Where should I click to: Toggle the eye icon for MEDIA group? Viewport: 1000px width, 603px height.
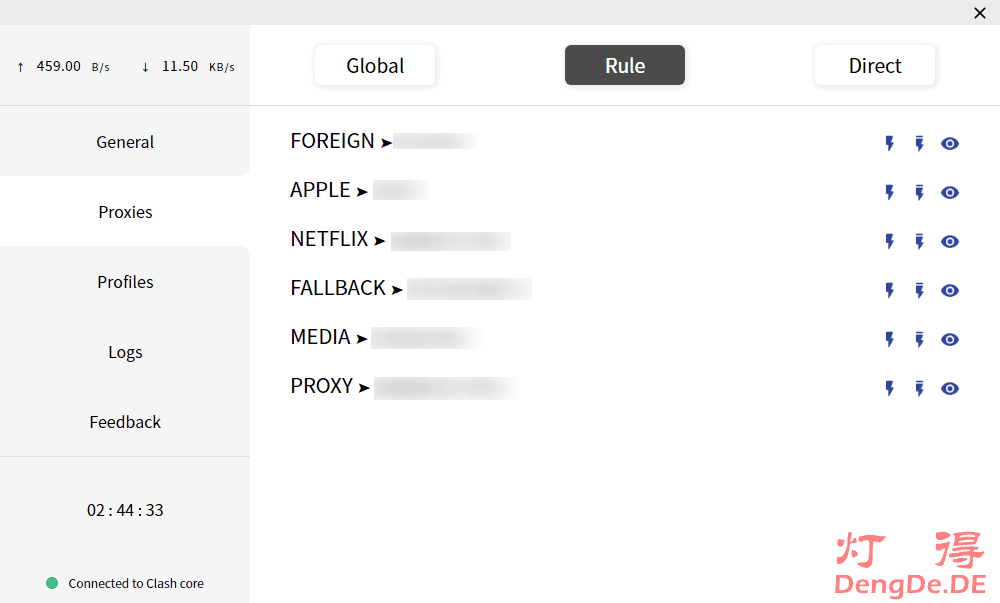tap(950, 339)
